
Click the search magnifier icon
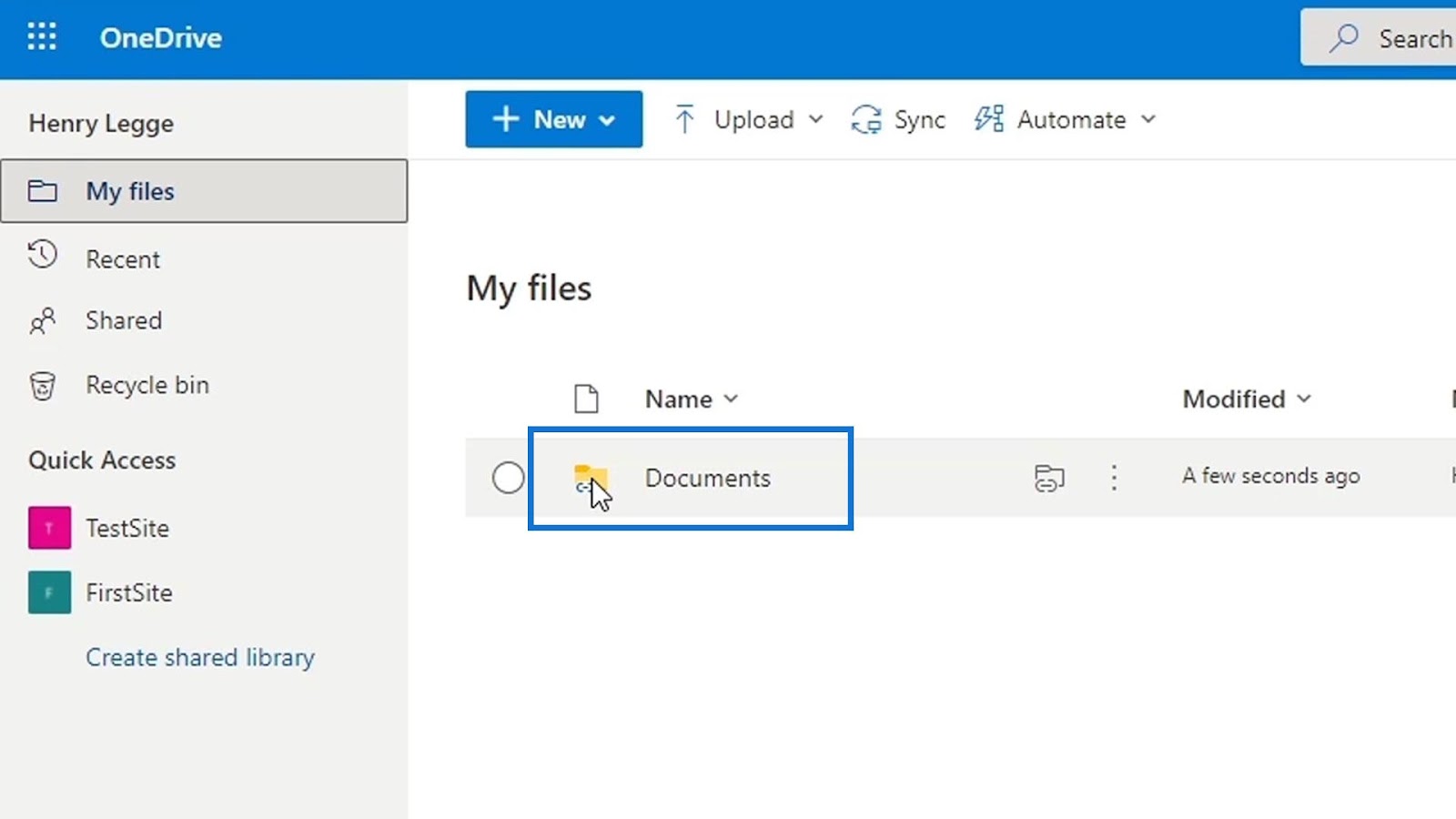(x=1344, y=38)
